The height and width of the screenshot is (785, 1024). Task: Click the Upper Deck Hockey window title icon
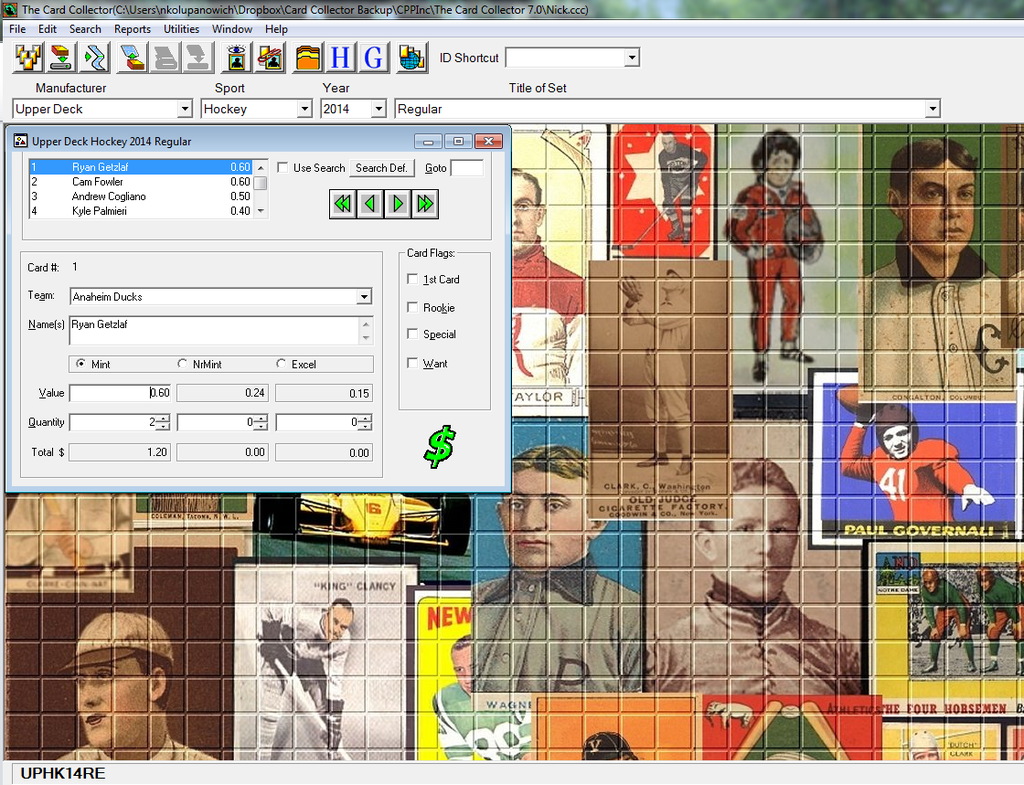point(20,141)
